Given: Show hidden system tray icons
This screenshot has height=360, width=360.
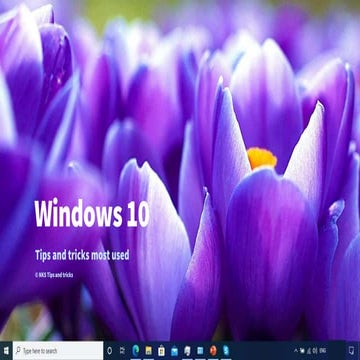Looking at the screenshot, I should [x=296, y=350].
